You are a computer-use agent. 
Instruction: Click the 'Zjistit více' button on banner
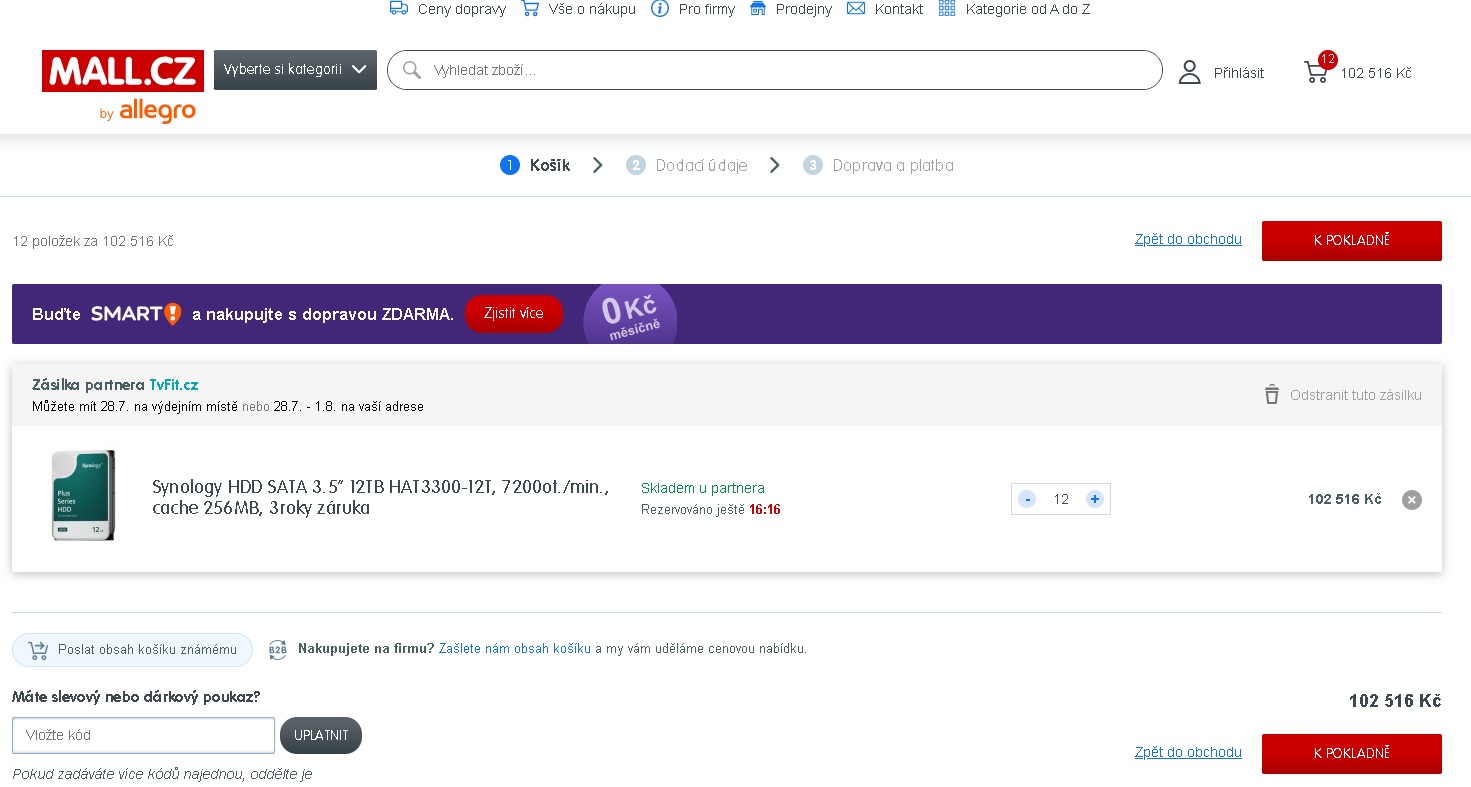513,314
